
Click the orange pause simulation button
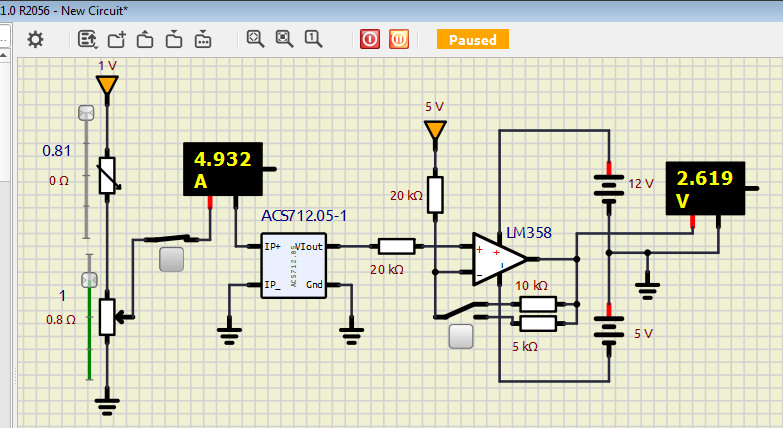coord(398,39)
